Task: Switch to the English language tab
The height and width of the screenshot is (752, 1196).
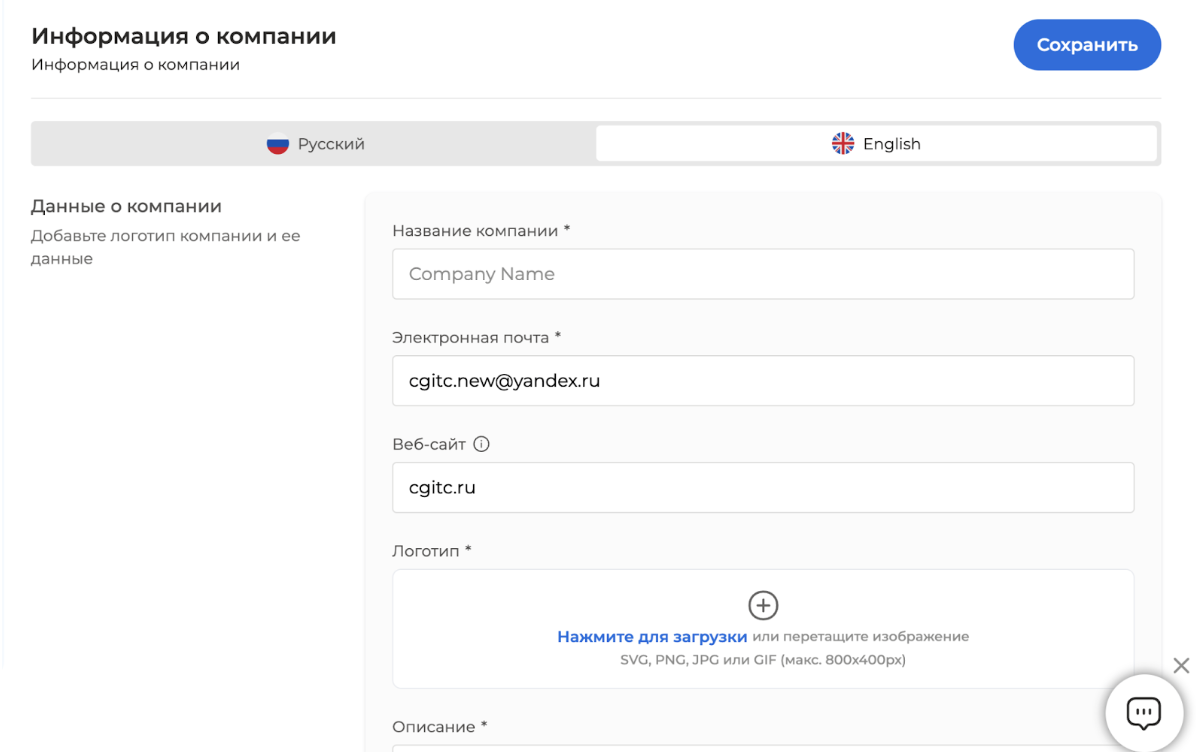Action: pos(876,143)
